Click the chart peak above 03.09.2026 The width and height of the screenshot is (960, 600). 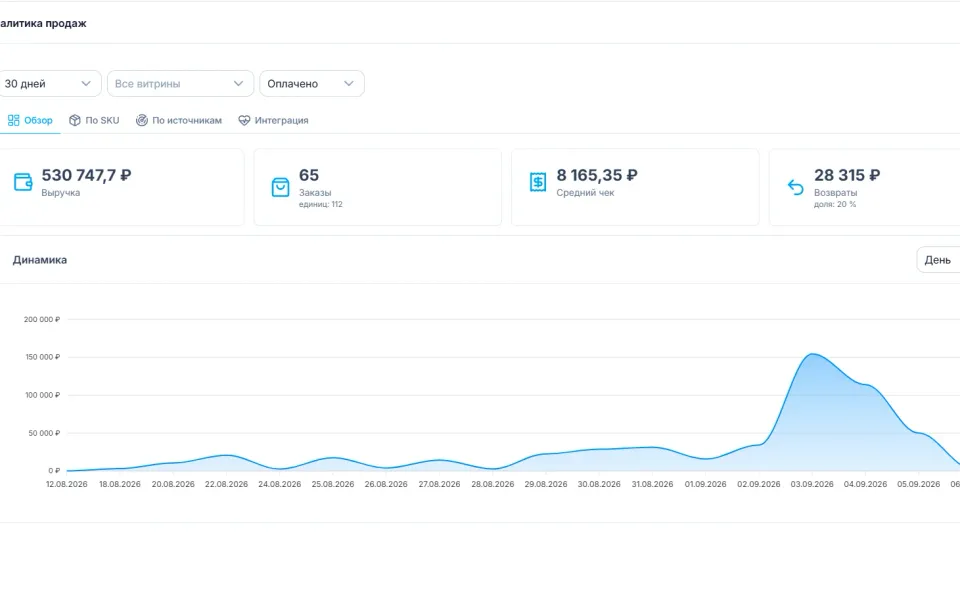[x=812, y=354]
